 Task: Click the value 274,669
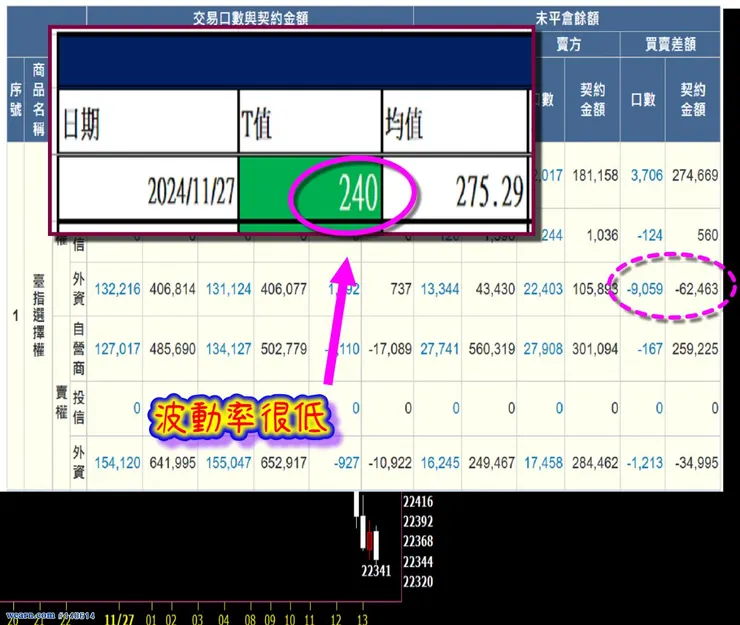click(695, 176)
